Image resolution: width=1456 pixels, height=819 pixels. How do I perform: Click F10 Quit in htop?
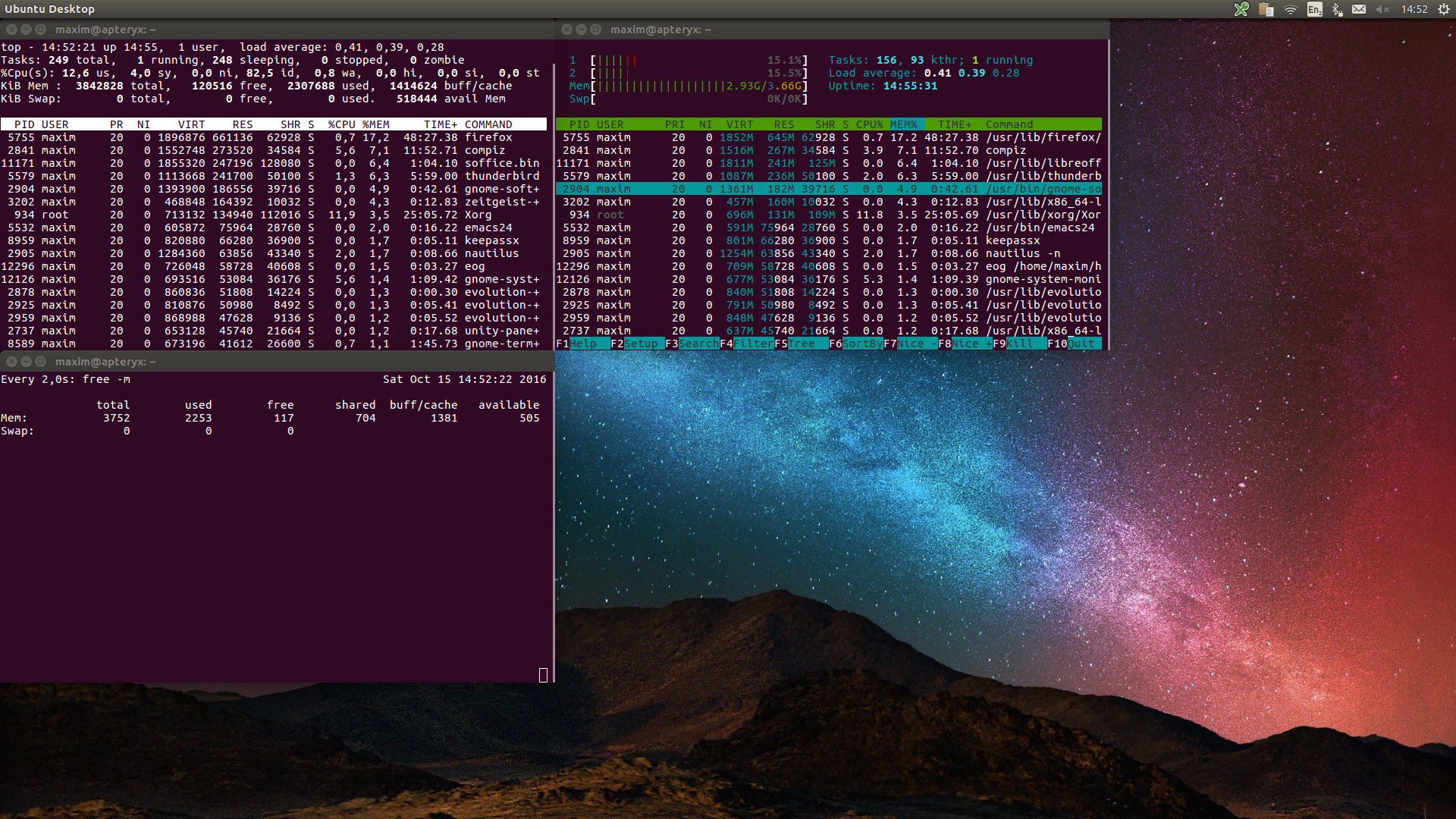pos(1075,344)
